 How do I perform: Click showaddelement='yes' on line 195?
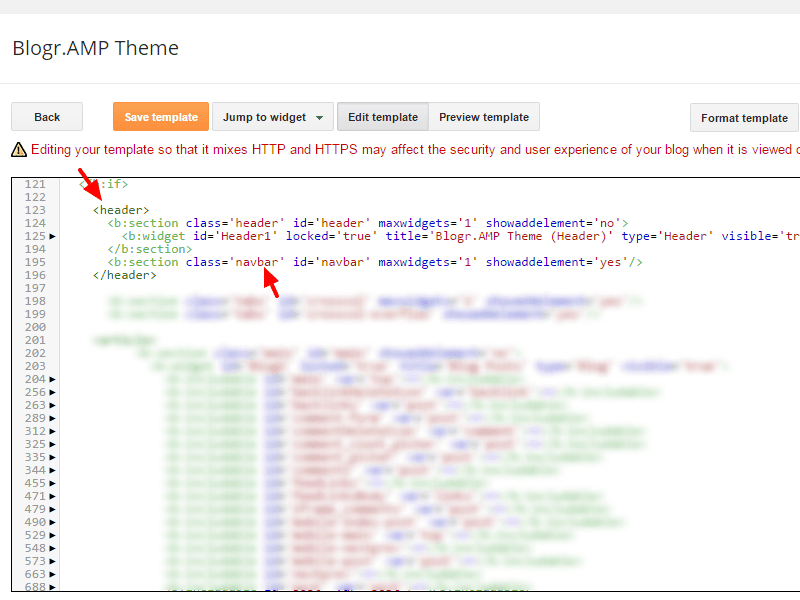(557, 262)
